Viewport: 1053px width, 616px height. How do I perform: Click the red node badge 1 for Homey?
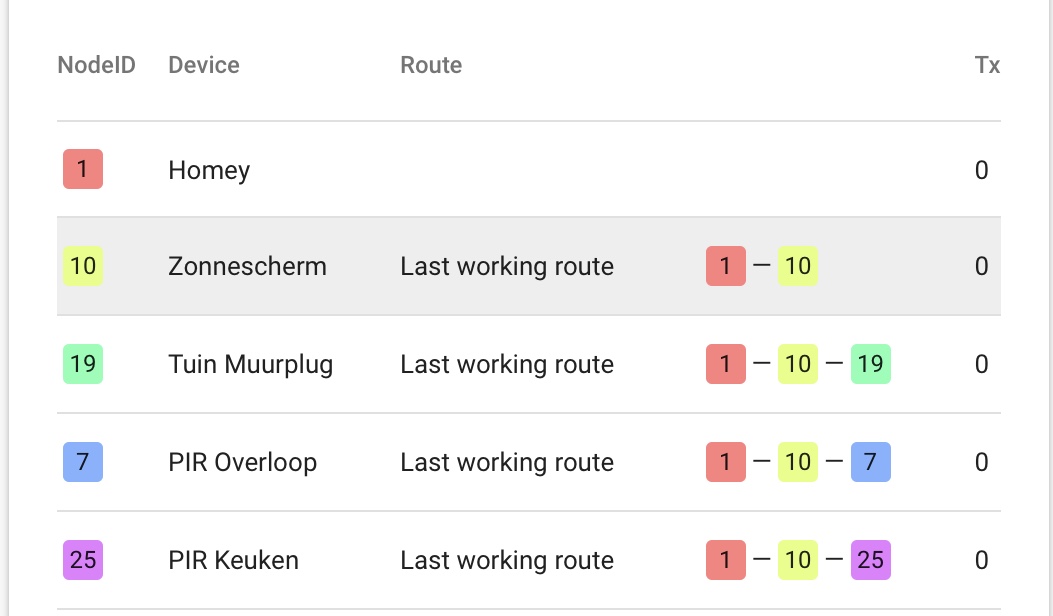click(82, 169)
